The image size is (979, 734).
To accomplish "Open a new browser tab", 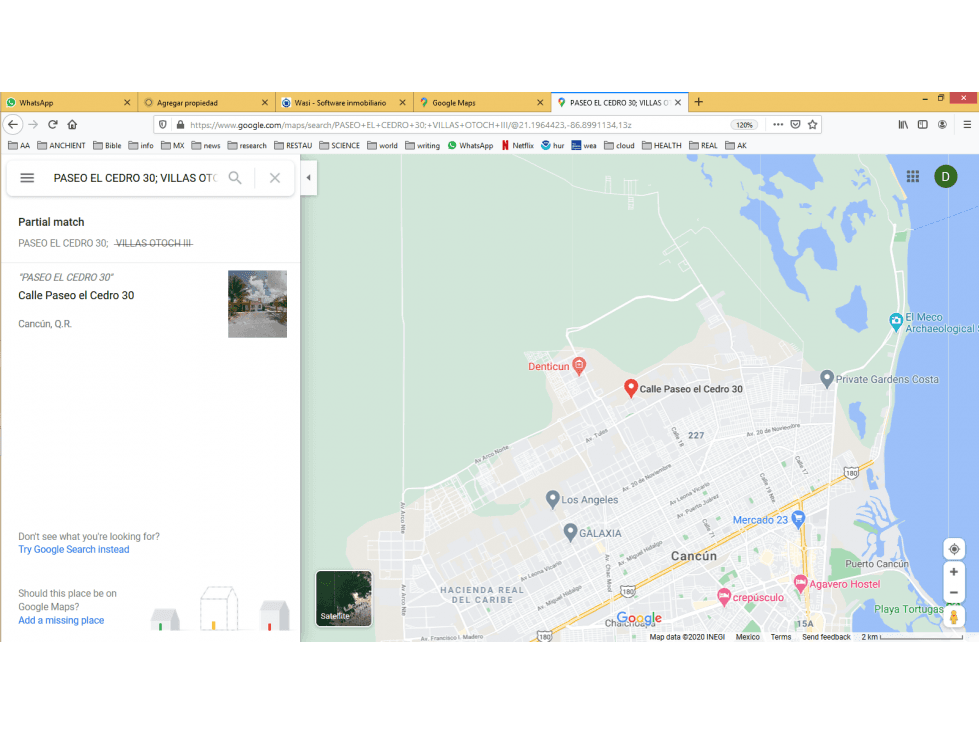I will [x=699, y=102].
